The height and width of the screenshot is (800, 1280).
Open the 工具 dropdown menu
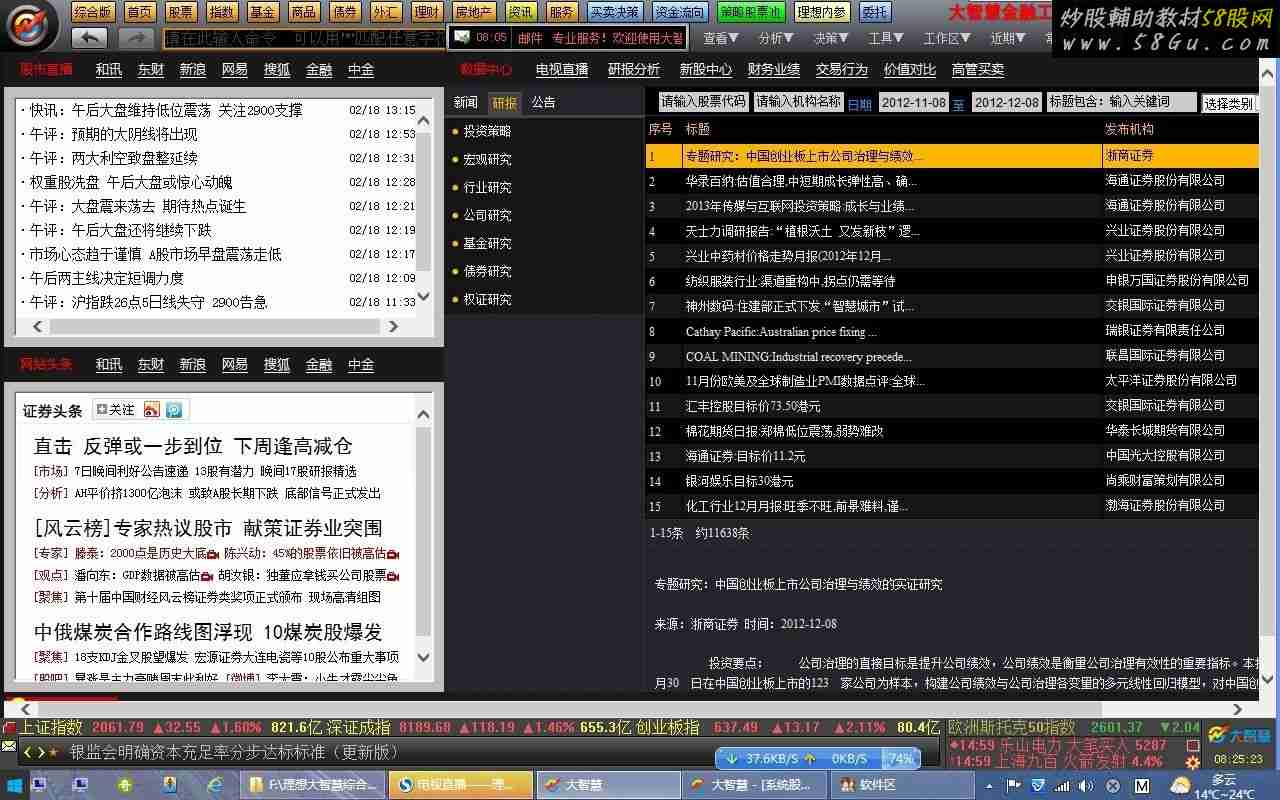(x=886, y=38)
